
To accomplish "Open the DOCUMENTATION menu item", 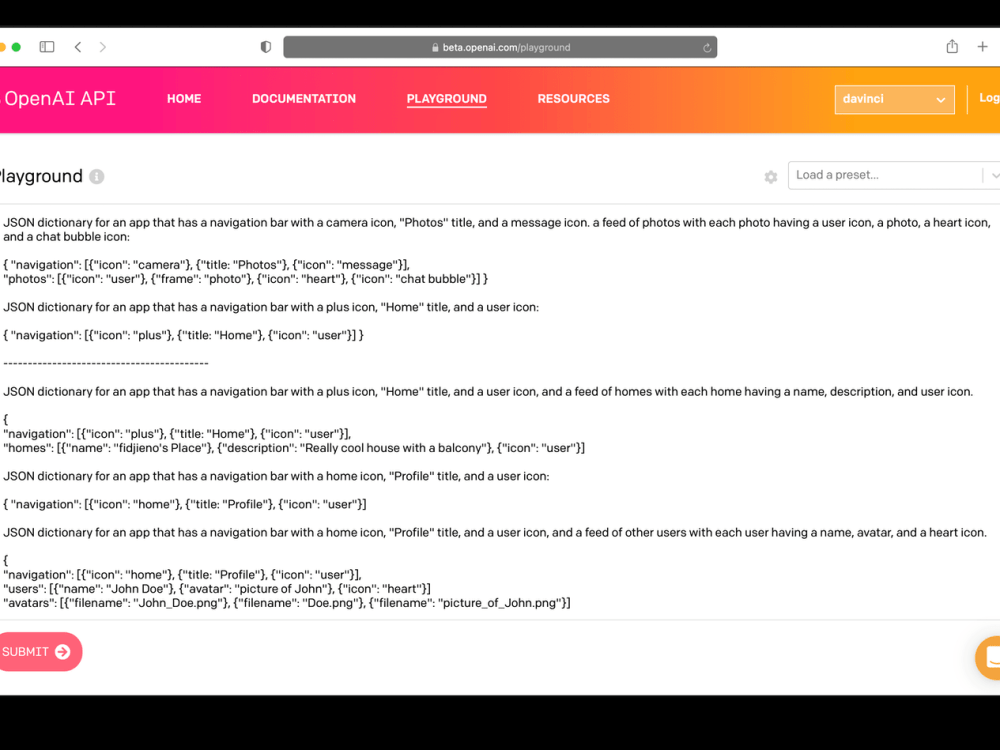I will (x=304, y=99).
